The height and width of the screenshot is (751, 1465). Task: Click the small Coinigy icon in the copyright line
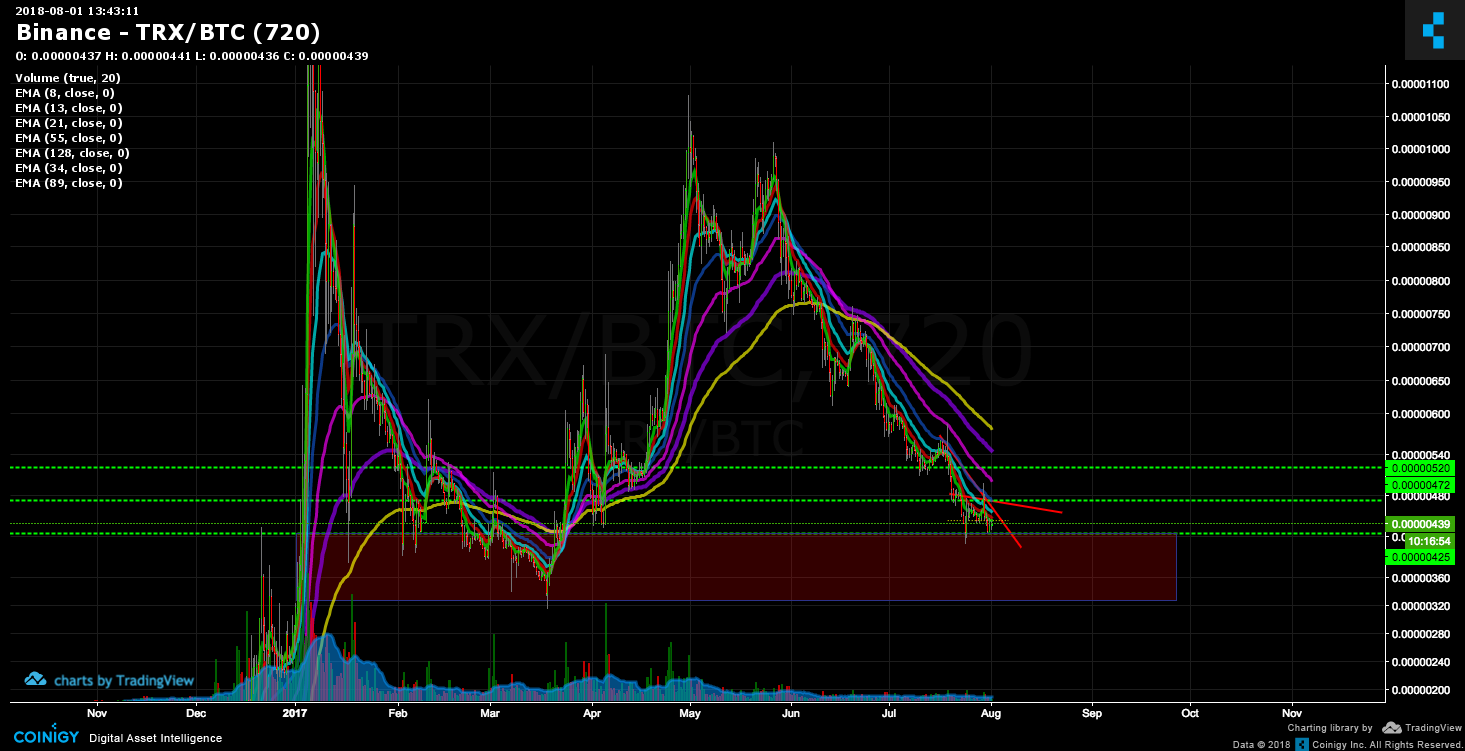coord(1302,744)
